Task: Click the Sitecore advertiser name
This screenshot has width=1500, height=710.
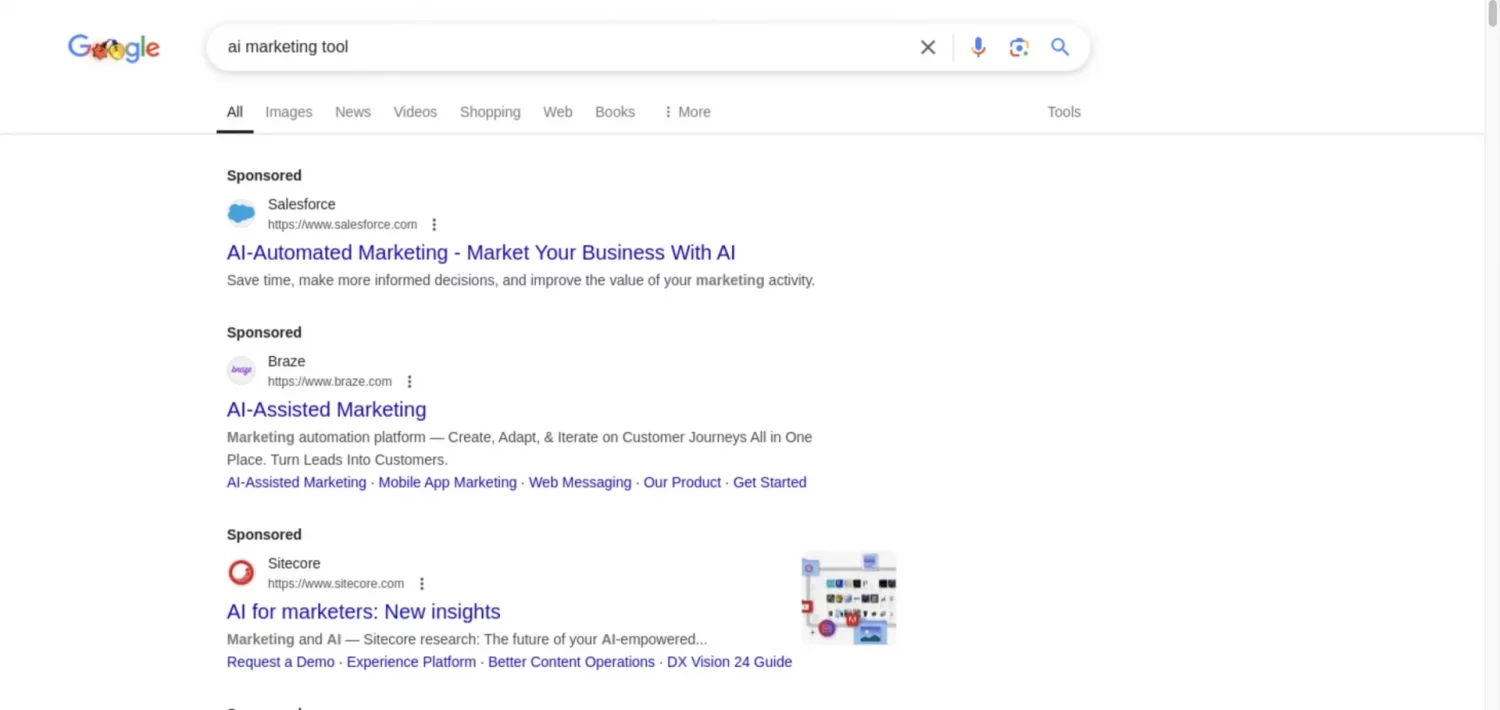Action: pos(294,563)
